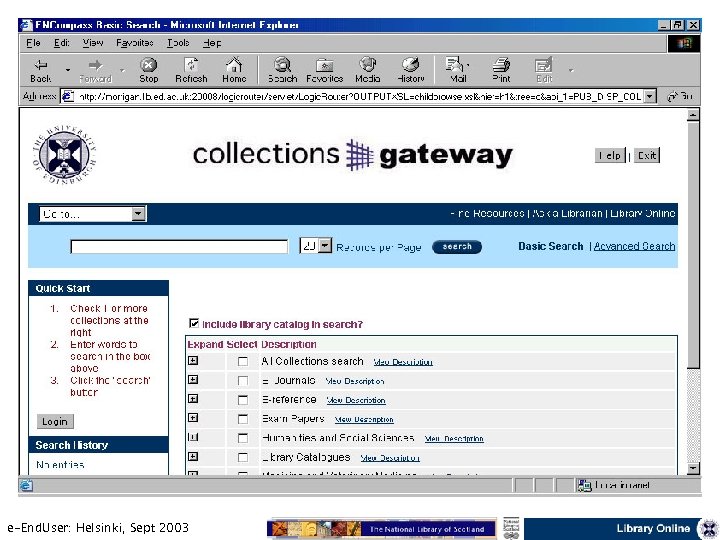Click the Refresh toolbar icon
Viewport: 720px width, 540px height.
click(x=191, y=70)
